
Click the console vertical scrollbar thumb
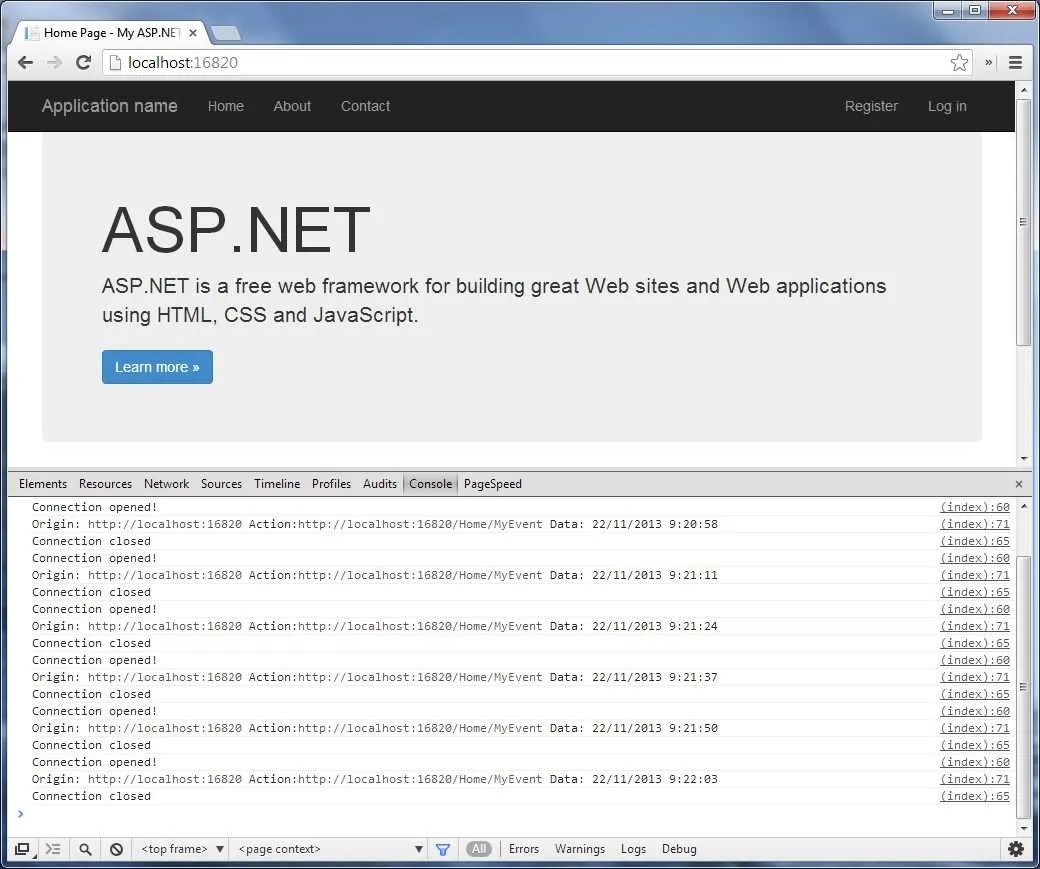(x=1023, y=687)
